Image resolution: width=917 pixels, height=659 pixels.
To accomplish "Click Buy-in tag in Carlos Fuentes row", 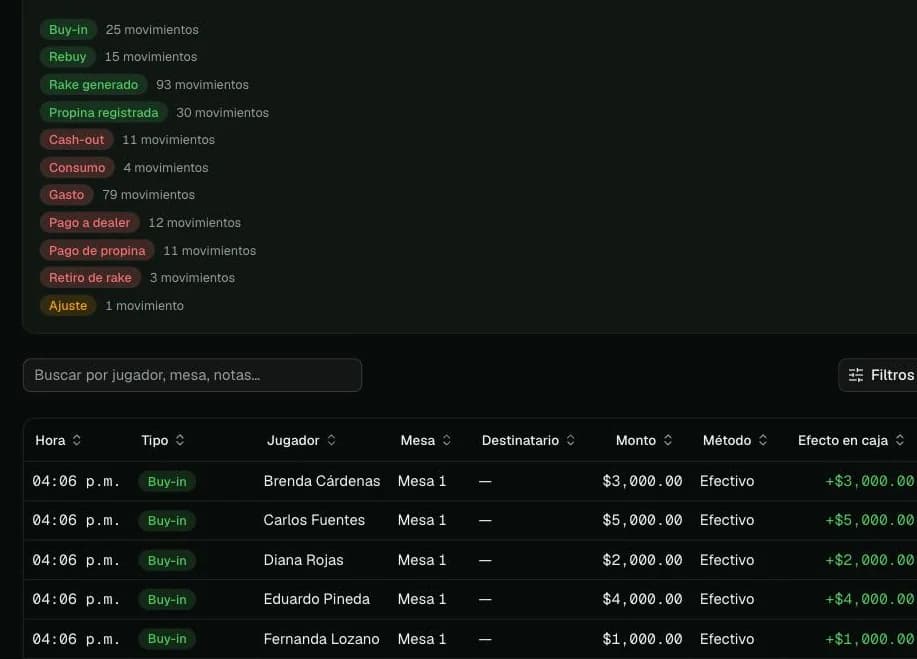I will point(167,520).
